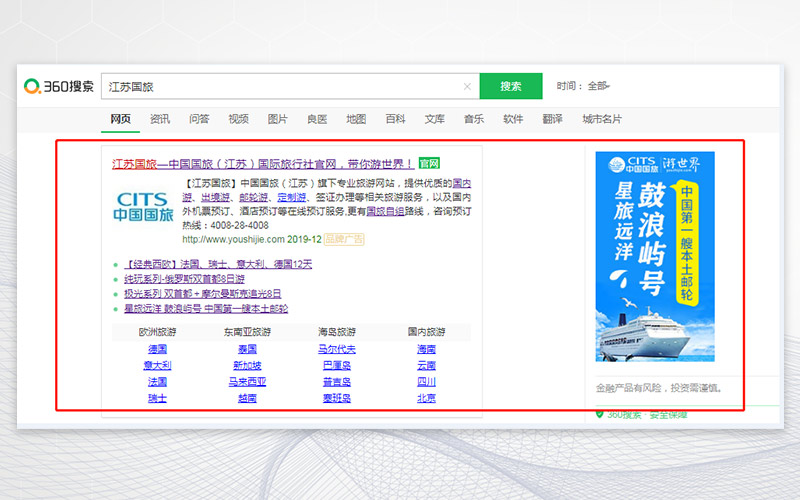This screenshot has height=500, width=800.
Task: Open the 良医 tab
Action: 317,119
